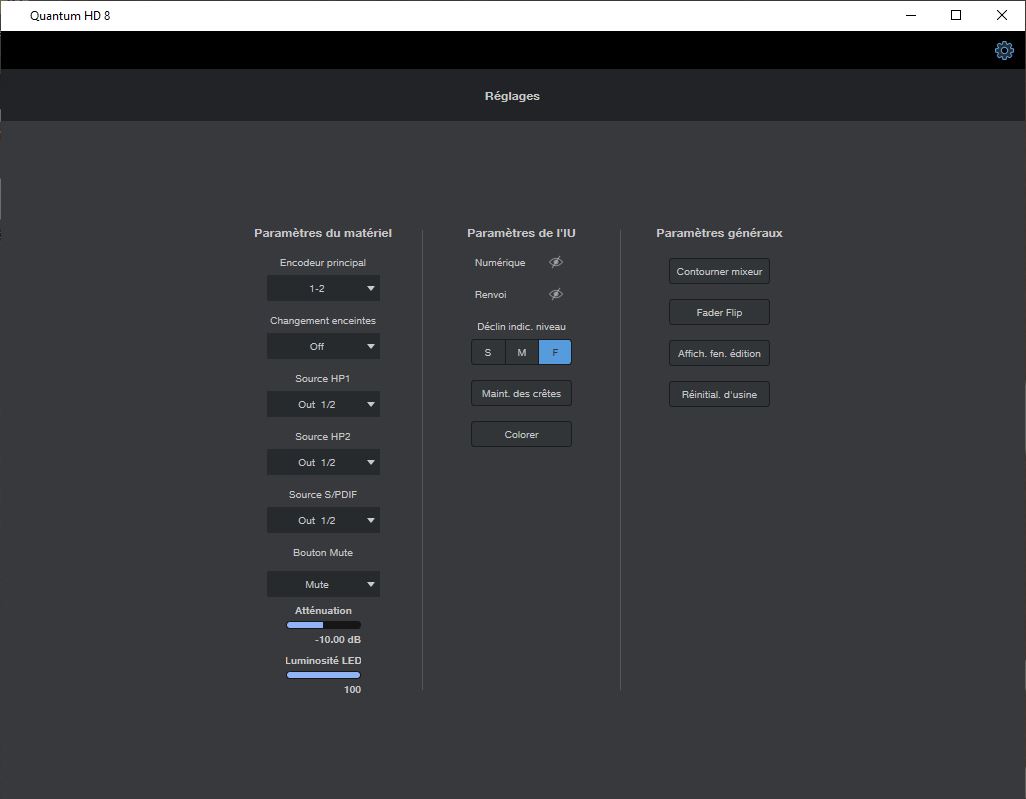Click the Atténuation slider bar

click(323, 625)
